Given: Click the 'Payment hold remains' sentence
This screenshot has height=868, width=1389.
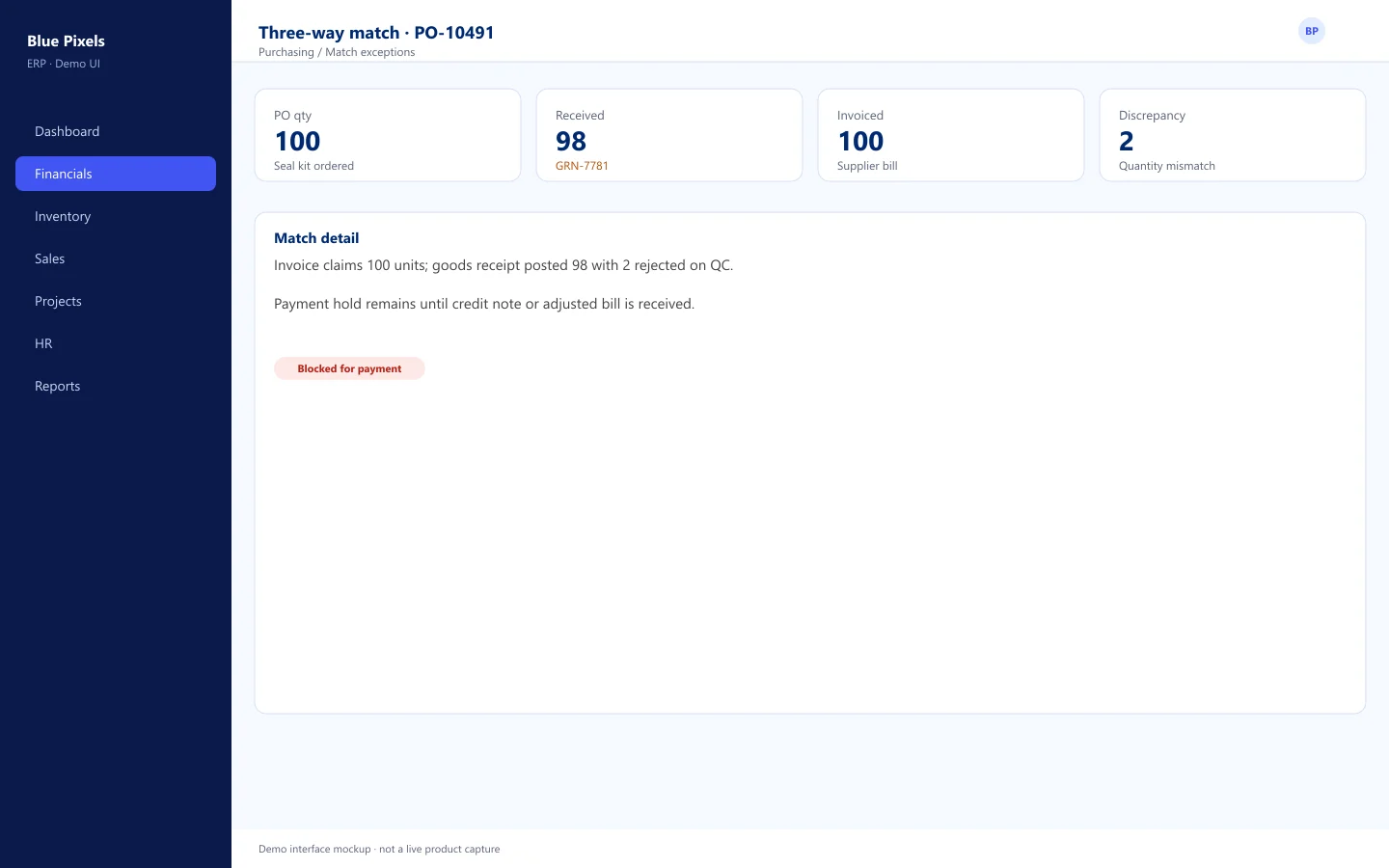Looking at the screenshot, I should click(x=484, y=304).
